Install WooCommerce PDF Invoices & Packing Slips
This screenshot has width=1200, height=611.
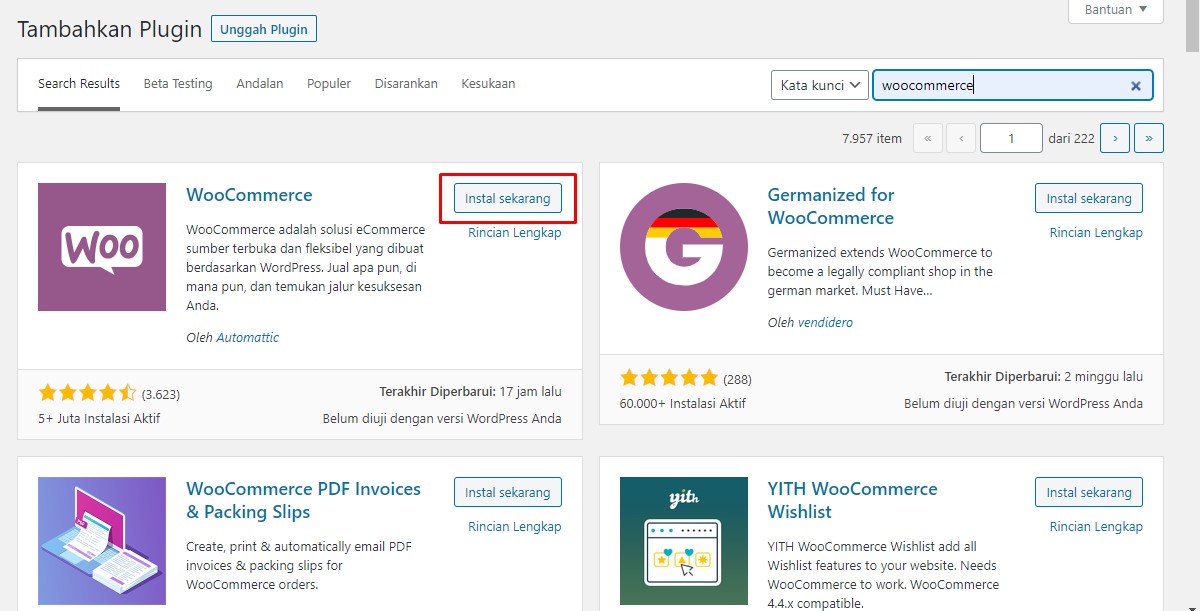(x=508, y=492)
